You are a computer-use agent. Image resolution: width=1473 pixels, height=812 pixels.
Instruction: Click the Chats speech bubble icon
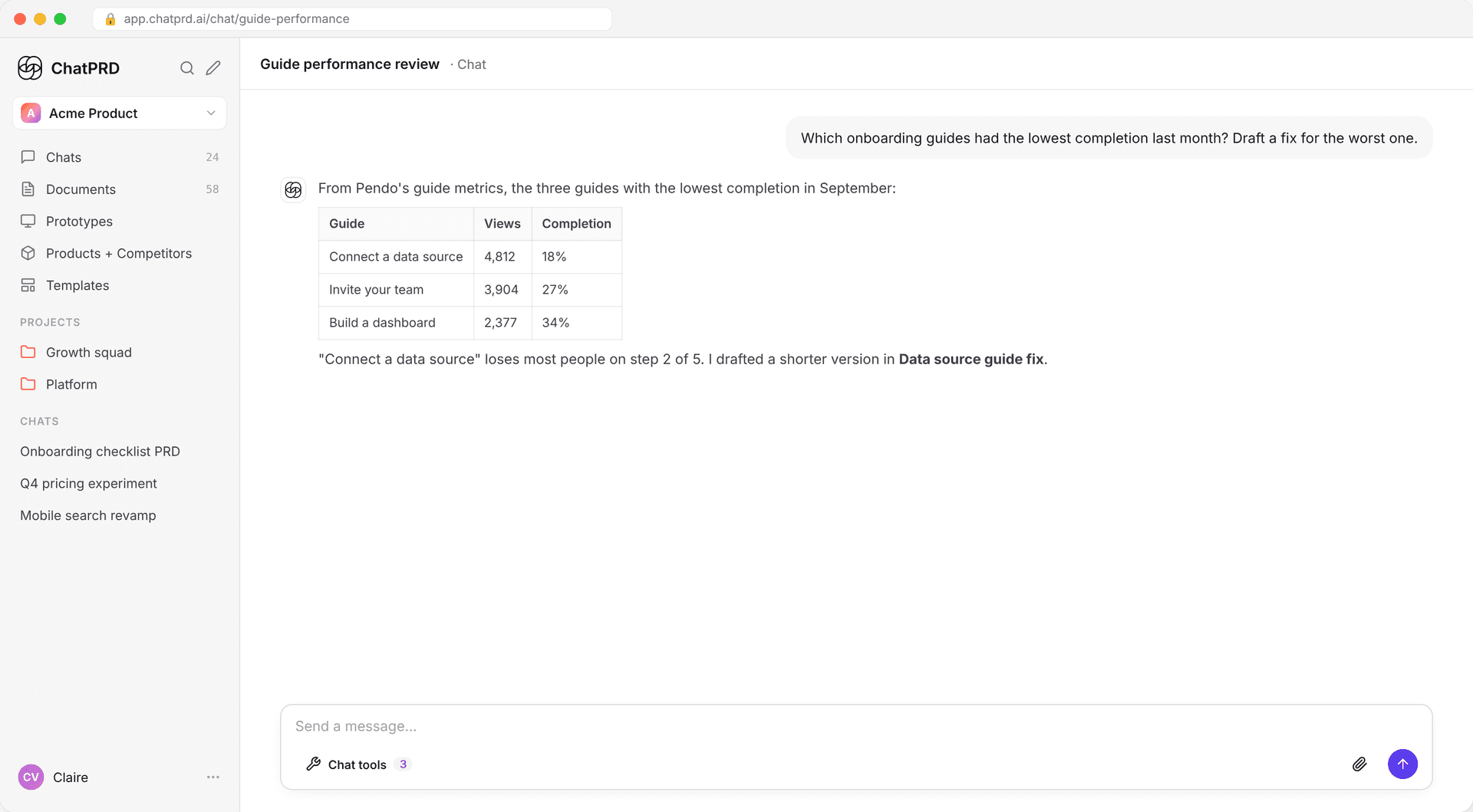pos(28,157)
